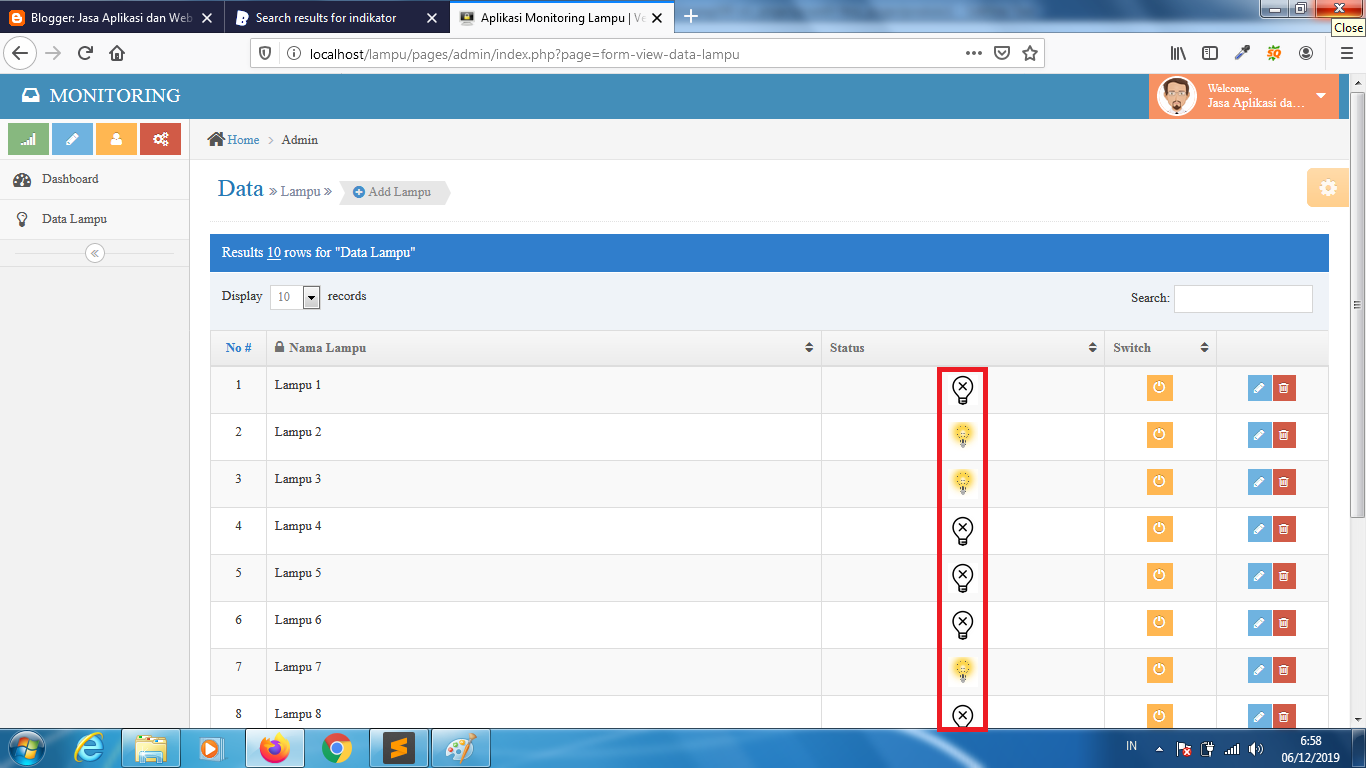Delete Lampu 5 using its red trash icon
The image size is (1366, 768).
pos(1284,575)
